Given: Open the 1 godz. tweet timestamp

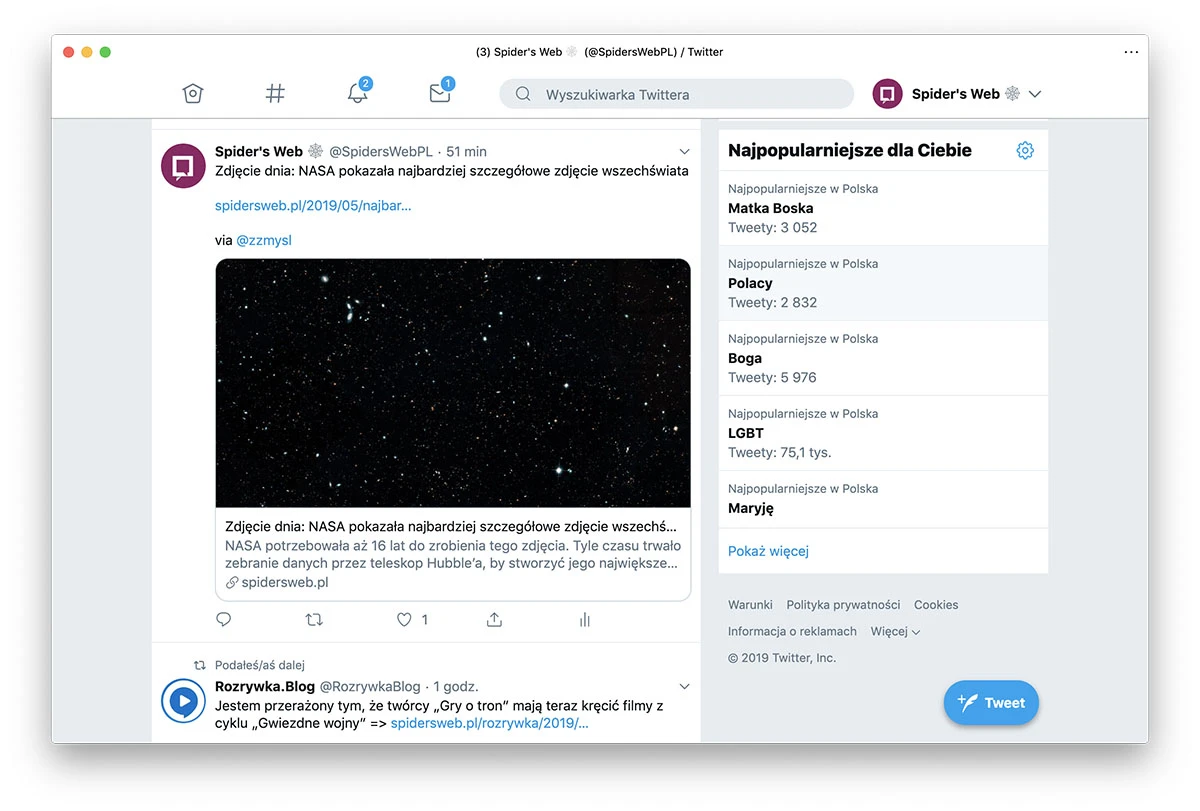Looking at the screenshot, I should pyautogui.click(x=456, y=686).
